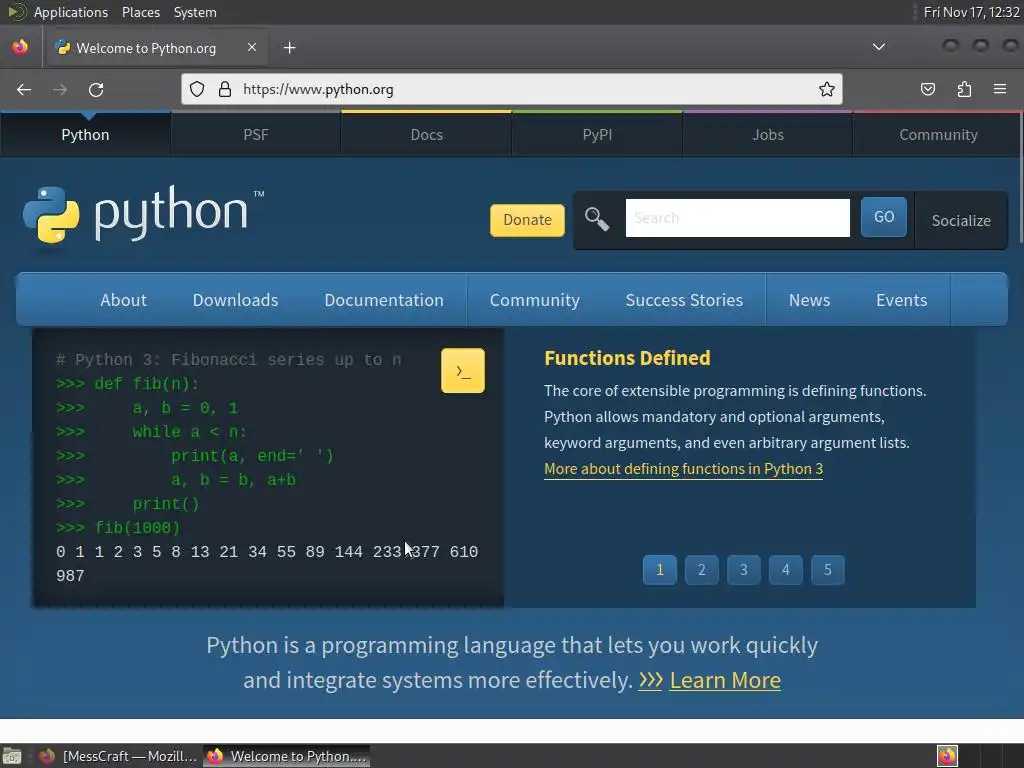The image size is (1024, 768).
Task: Expand the list all tabs chevron
Action: [879, 47]
